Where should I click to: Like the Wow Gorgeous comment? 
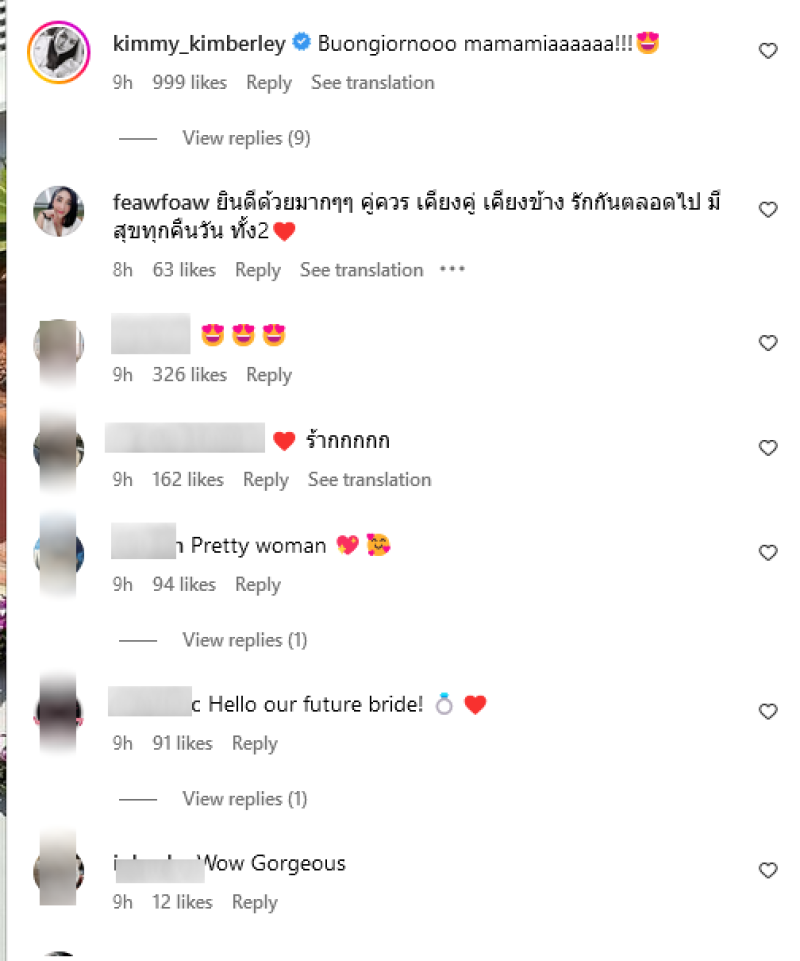[768, 870]
